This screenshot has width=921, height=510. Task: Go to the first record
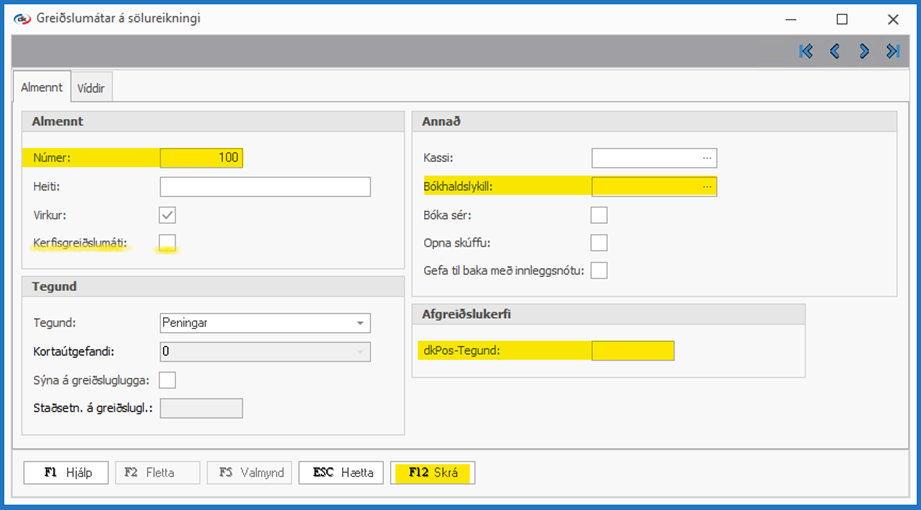[x=806, y=52]
